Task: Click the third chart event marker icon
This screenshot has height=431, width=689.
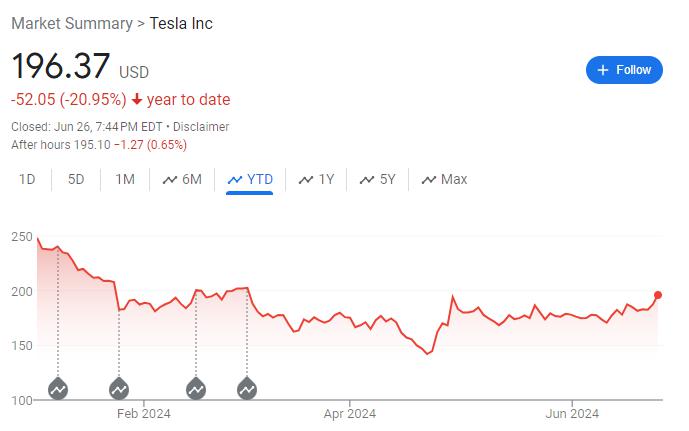Action: (x=196, y=388)
